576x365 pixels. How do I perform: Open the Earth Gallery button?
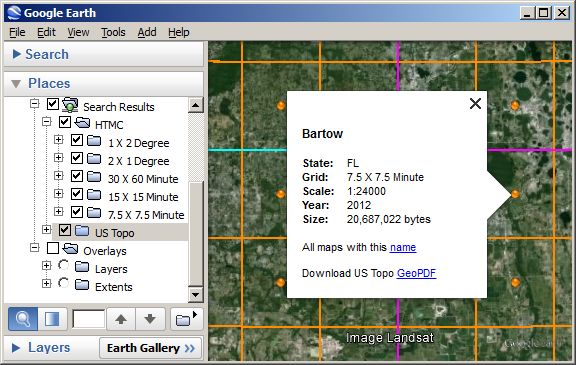(x=151, y=348)
